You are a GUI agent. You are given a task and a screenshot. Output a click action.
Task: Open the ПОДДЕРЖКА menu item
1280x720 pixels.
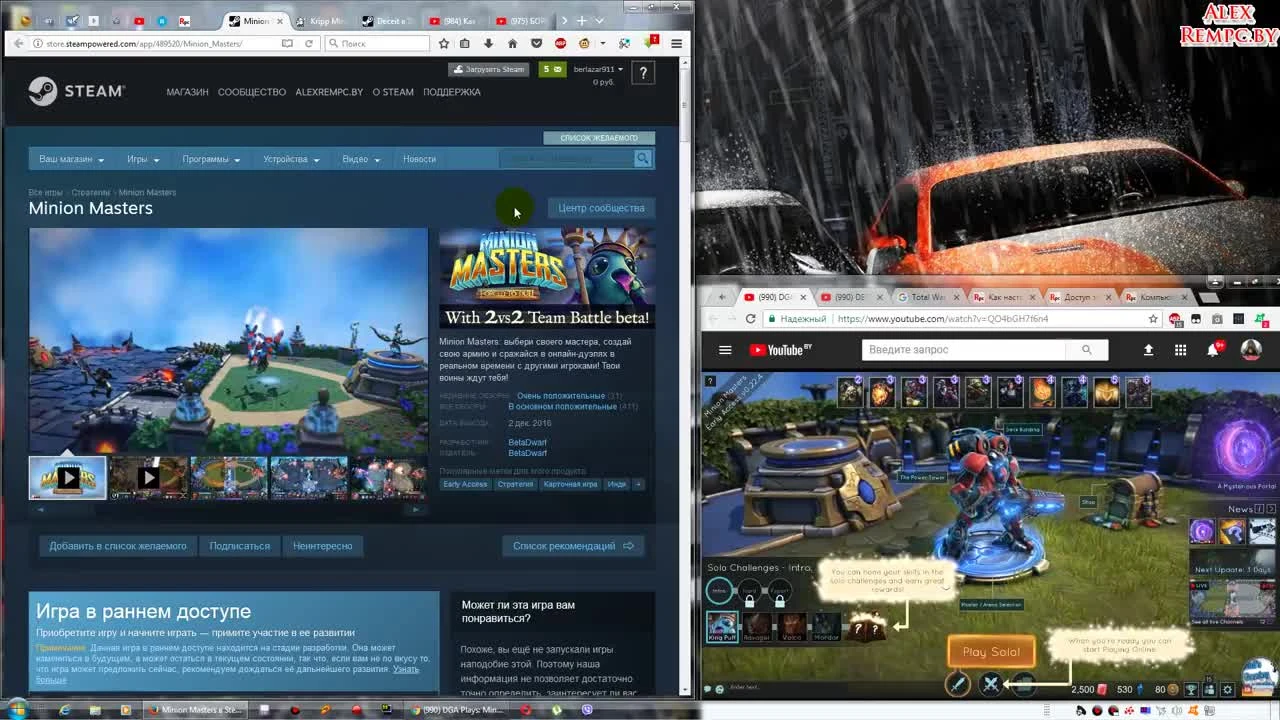[x=452, y=92]
